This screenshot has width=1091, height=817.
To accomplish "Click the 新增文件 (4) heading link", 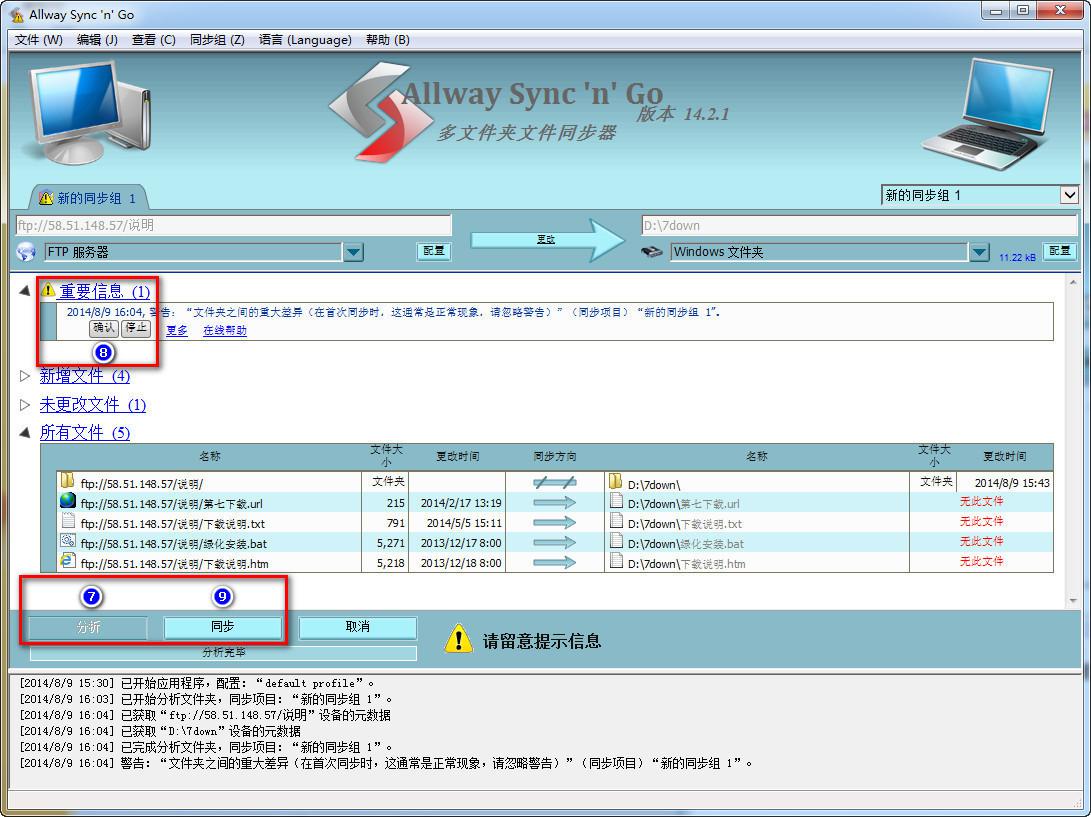I will point(85,376).
